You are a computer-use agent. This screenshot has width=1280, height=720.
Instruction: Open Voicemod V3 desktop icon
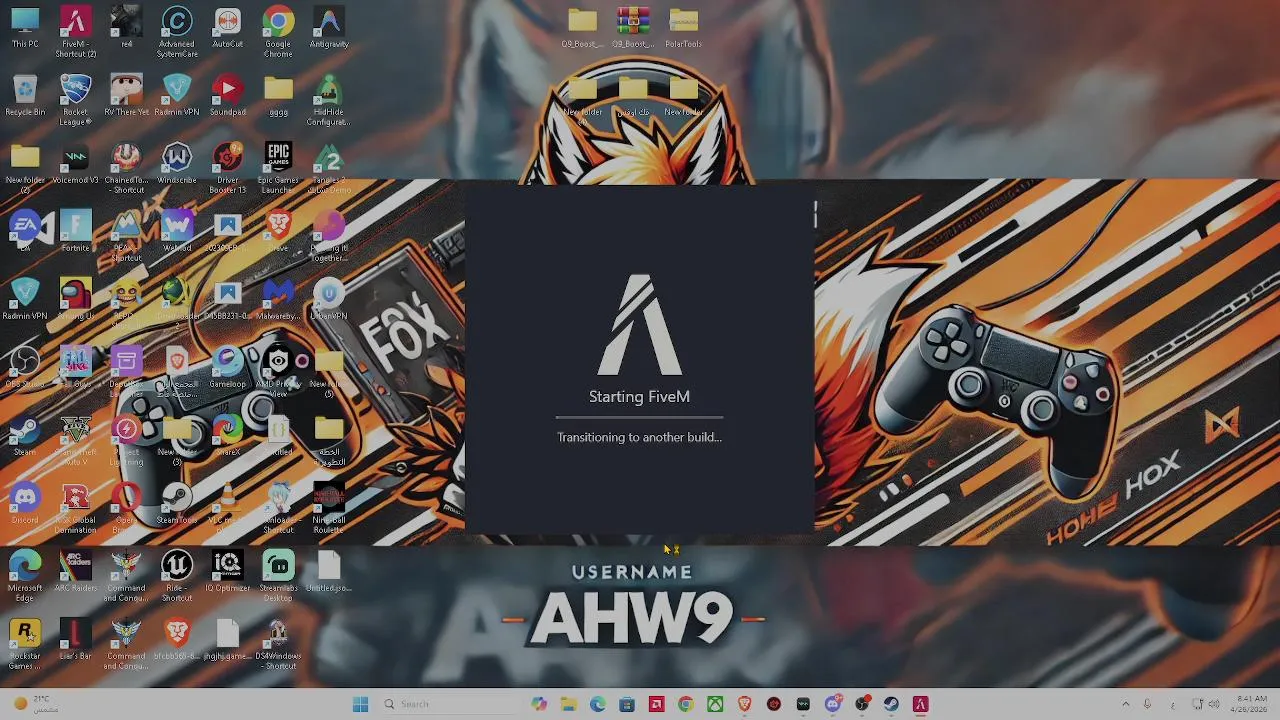[76, 164]
